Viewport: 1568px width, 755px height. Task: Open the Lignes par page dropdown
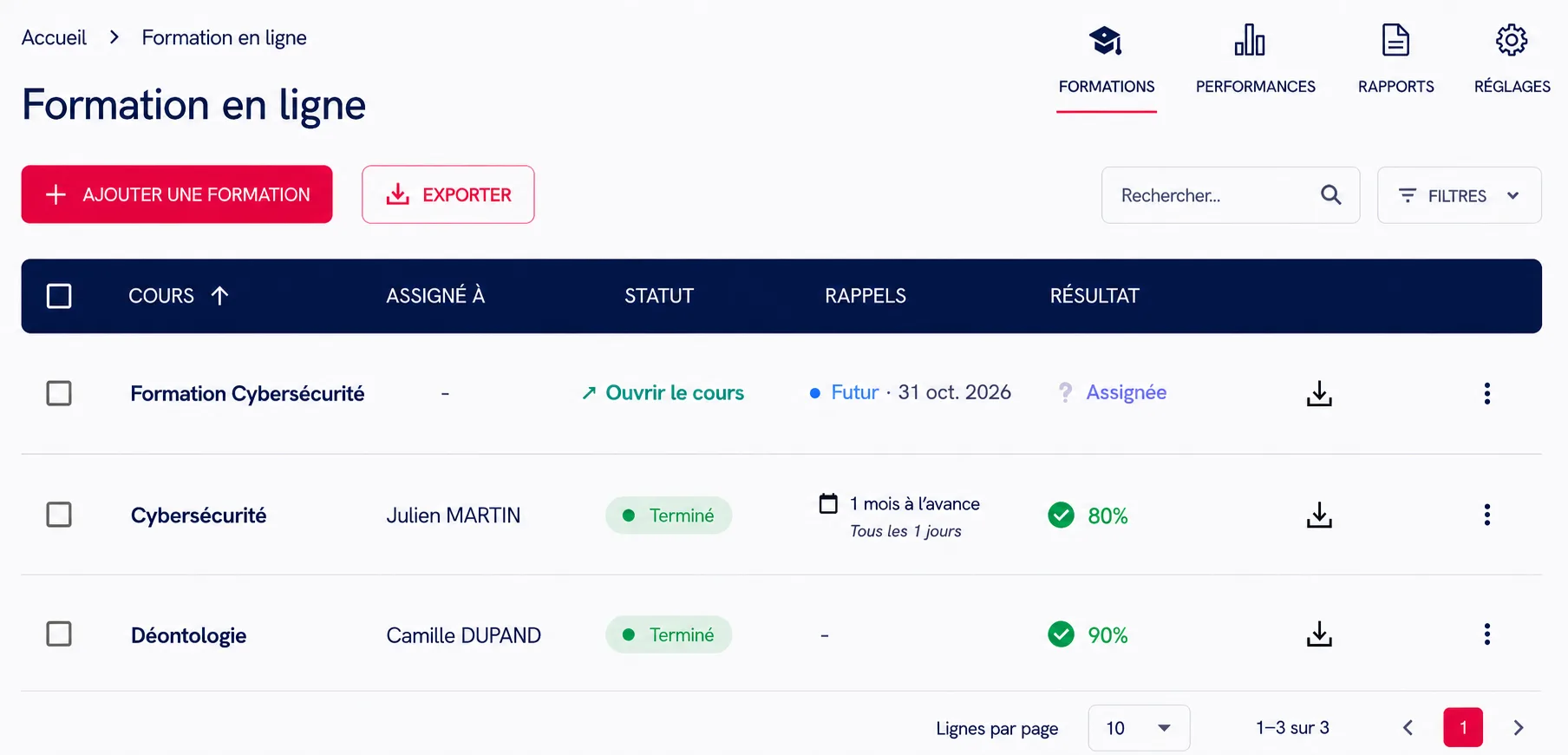click(1139, 728)
